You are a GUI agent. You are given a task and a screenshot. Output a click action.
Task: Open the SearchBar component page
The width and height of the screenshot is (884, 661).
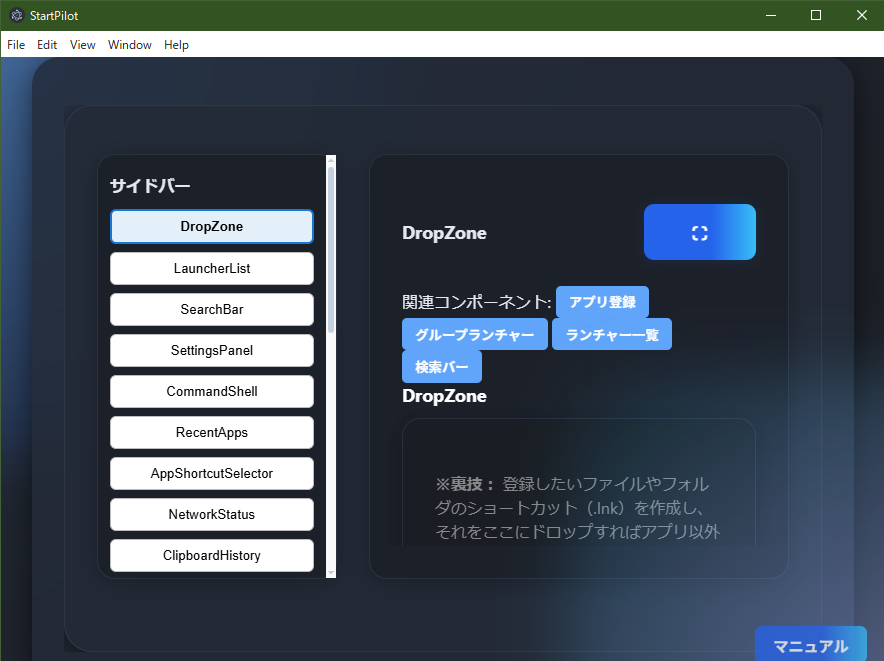pos(211,309)
